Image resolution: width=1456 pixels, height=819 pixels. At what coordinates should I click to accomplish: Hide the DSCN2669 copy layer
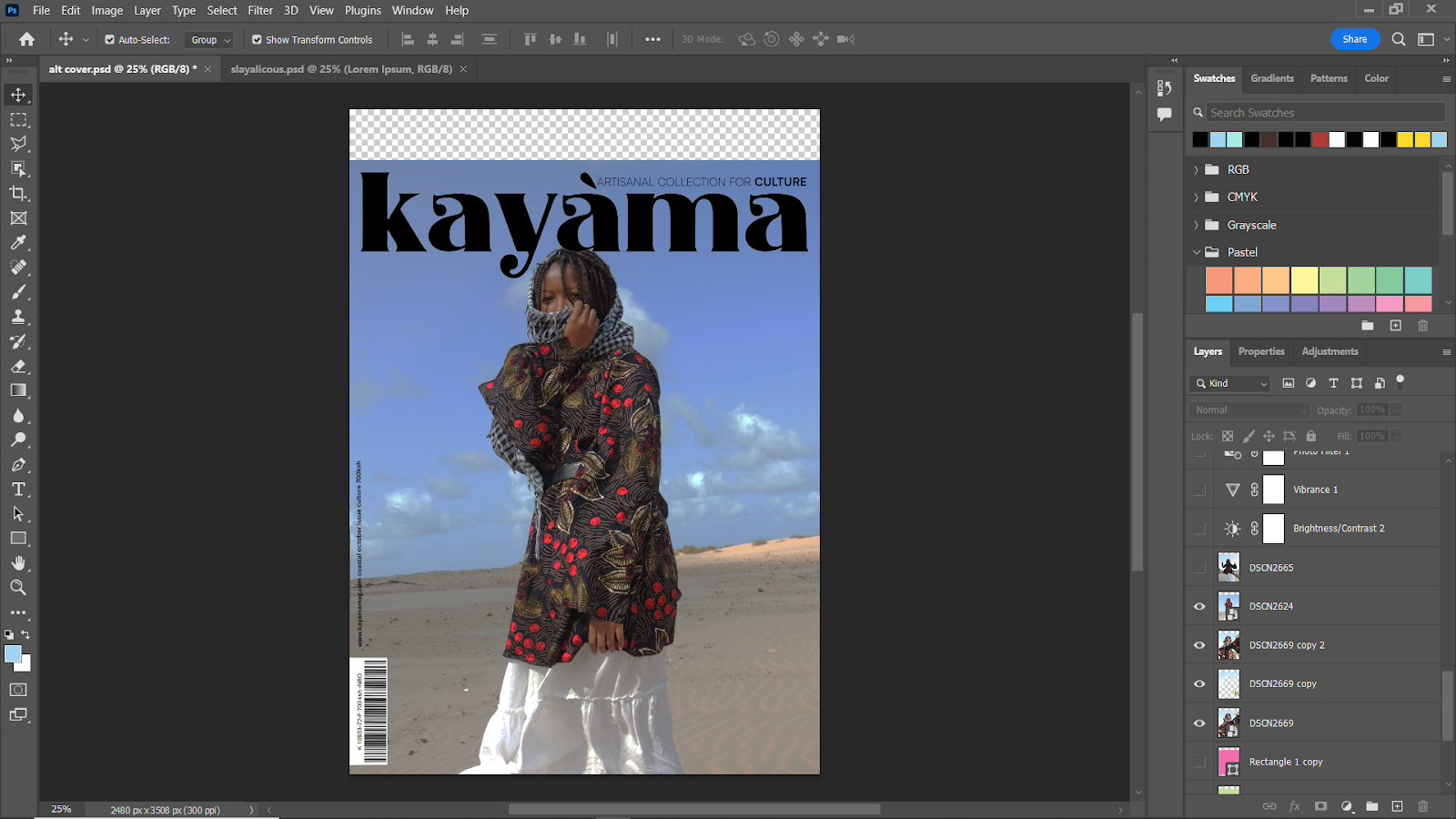1199,684
